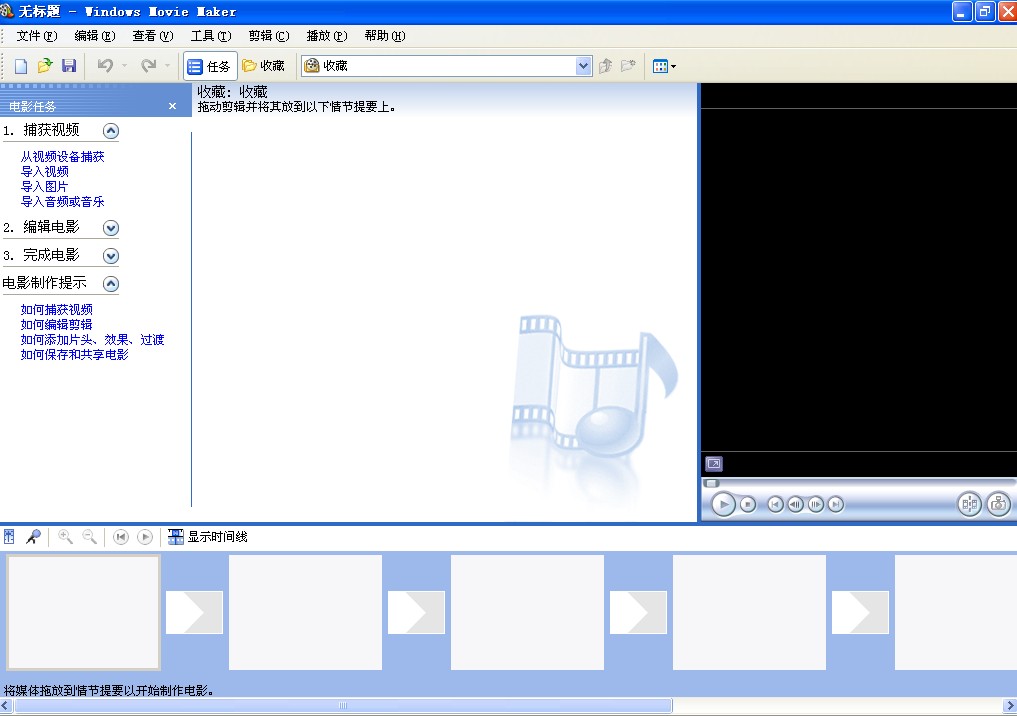The width and height of the screenshot is (1017, 716).
Task: Click the Undo arrow icon
Action: (x=105, y=66)
